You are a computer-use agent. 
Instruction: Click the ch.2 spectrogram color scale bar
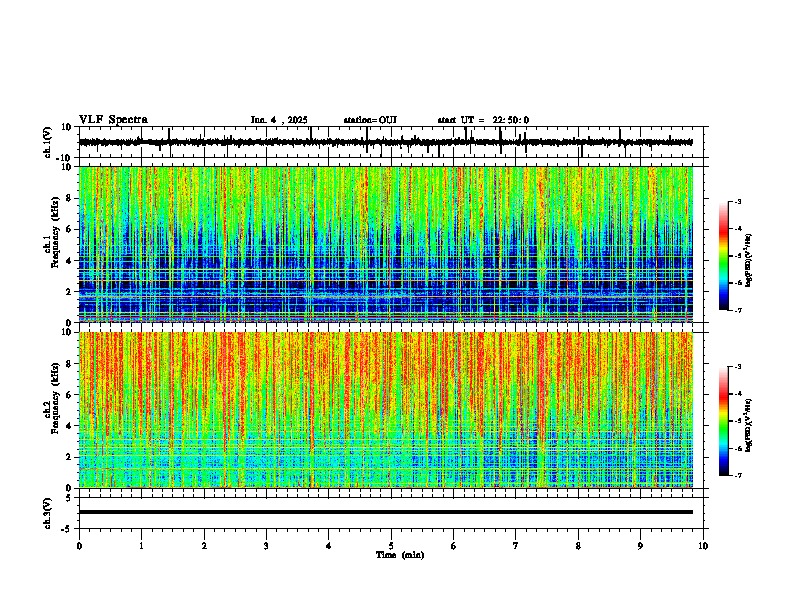tap(724, 421)
